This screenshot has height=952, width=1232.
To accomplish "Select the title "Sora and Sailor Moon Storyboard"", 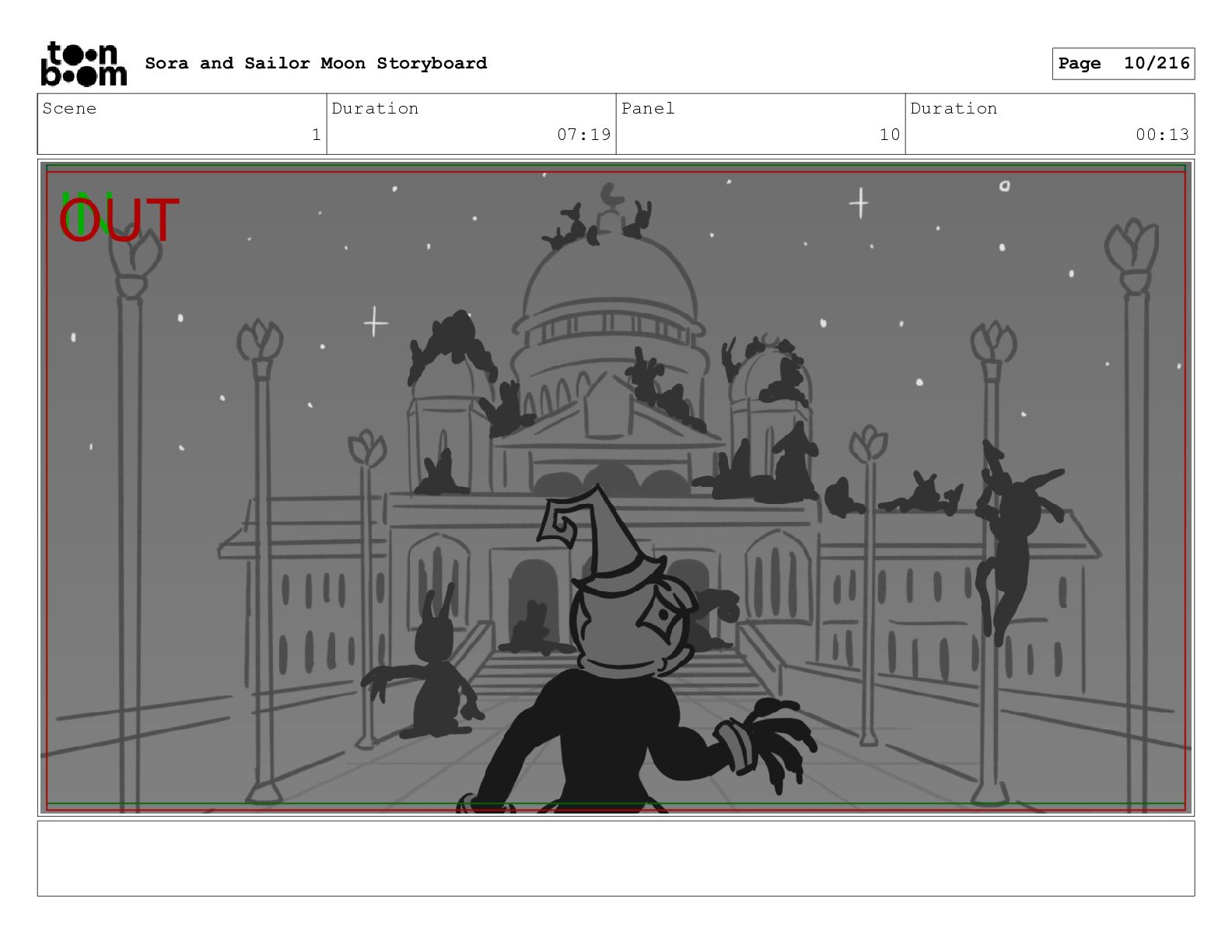I will coord(316,63).
